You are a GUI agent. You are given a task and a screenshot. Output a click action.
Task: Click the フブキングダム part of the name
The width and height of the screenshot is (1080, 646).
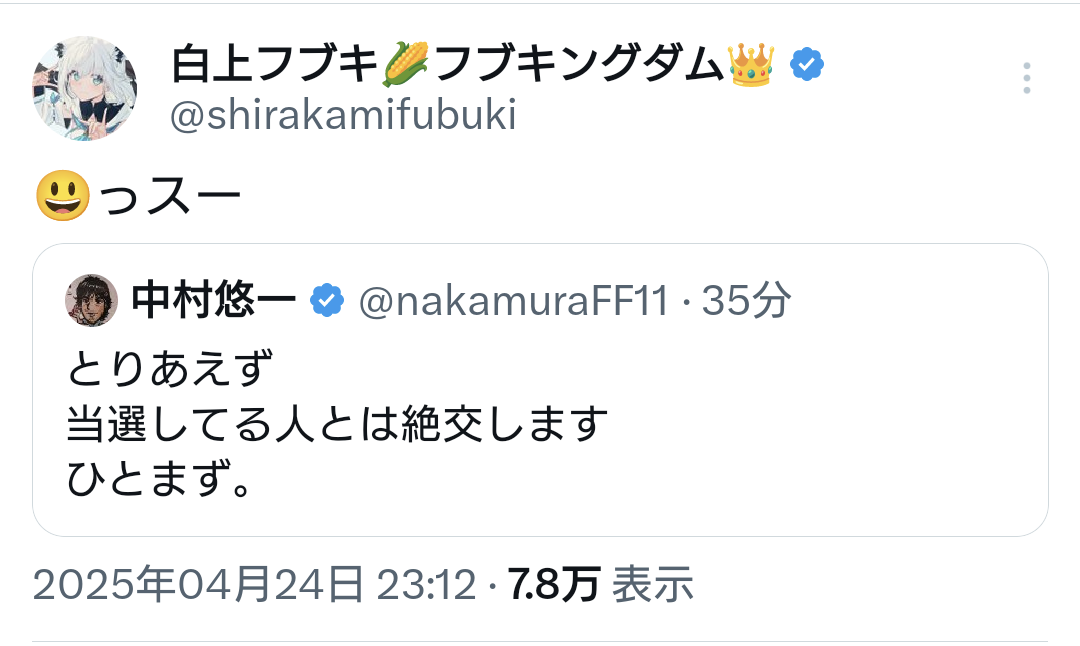pyautogui.click(x=579, y=66)
